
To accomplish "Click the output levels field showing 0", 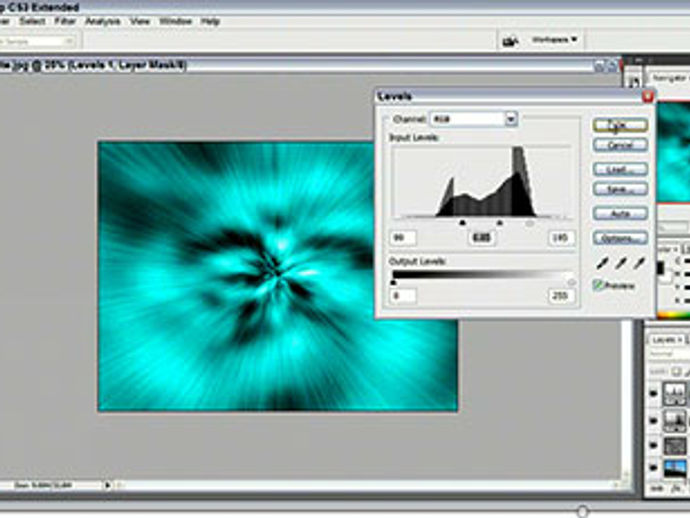I will (x=403, y=296).
